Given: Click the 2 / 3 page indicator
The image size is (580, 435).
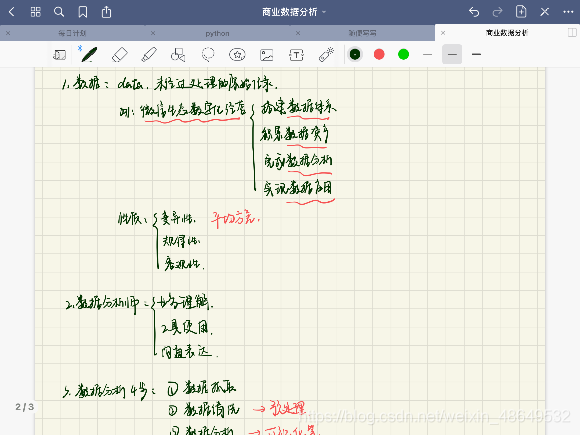Looking at the screenshot, I should (25, 407).
